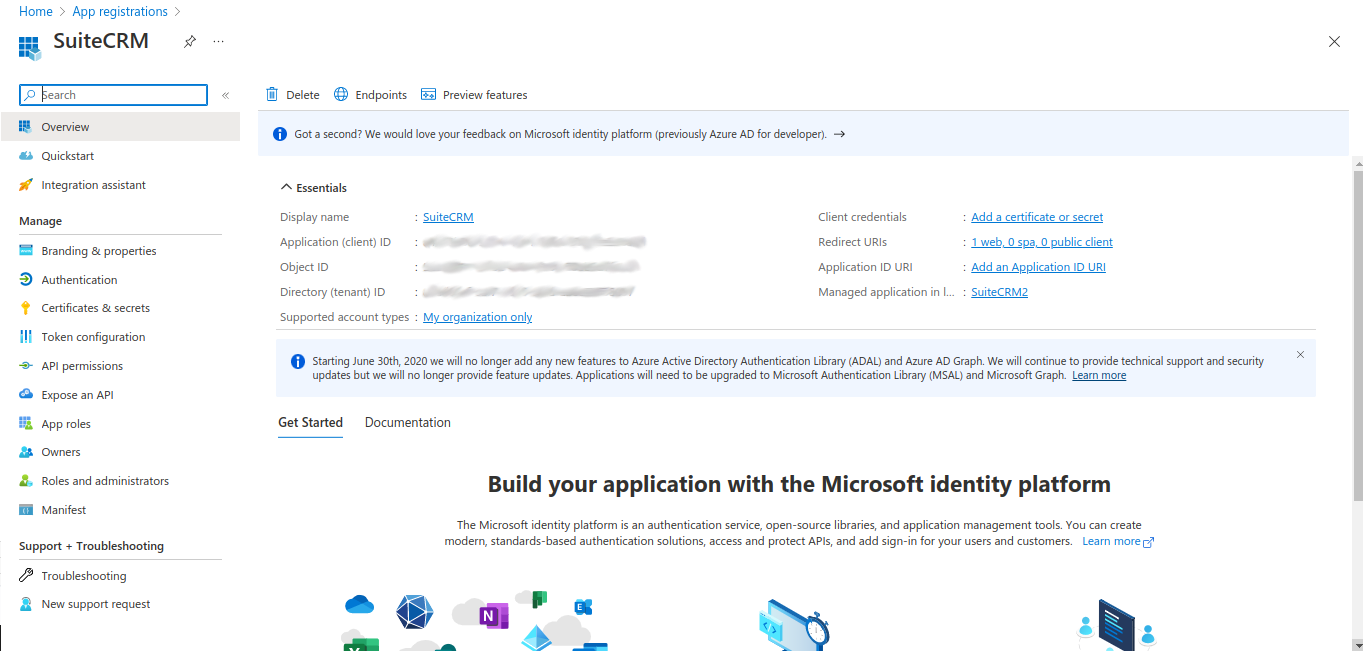This screenshot has height=651, width=1363.
Task: Switch to the Documentation tab
Action: pos(407,422)
